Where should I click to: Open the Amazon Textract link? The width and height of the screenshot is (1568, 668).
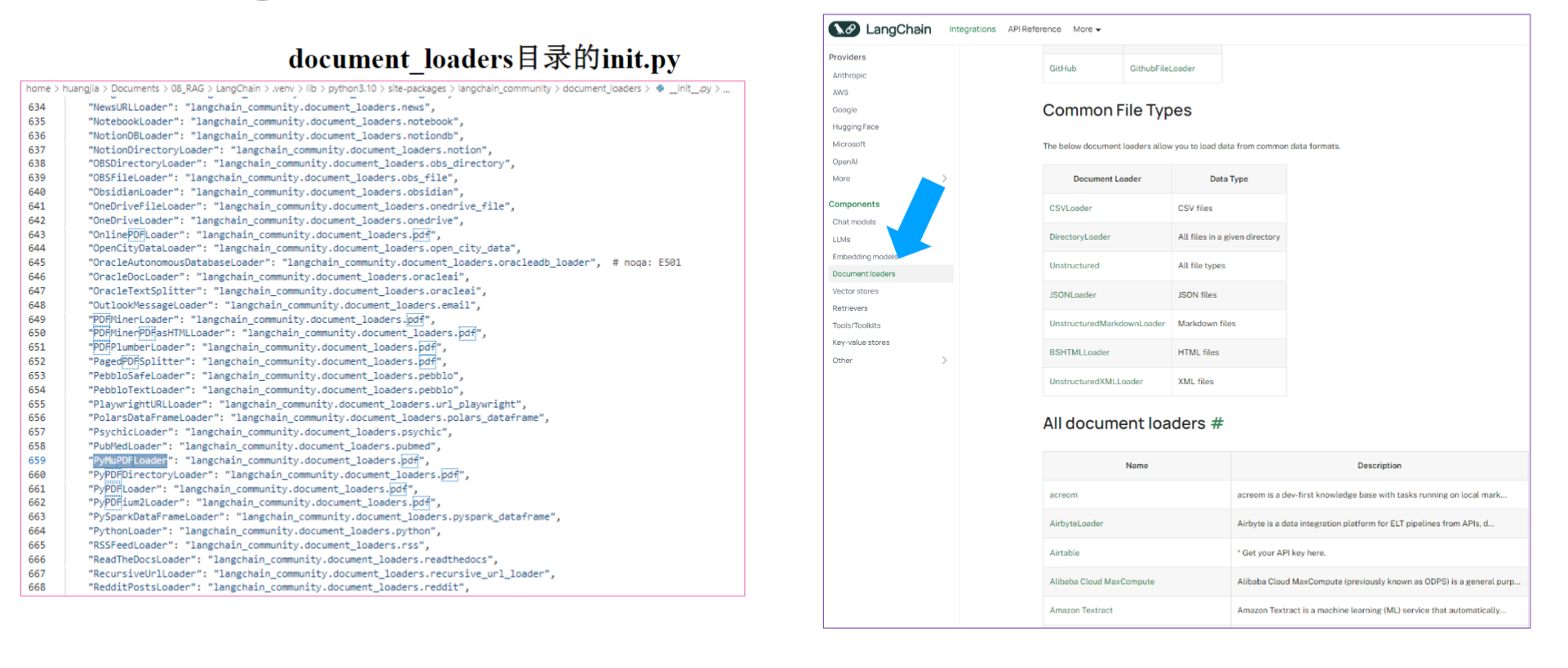[1080, 610]
